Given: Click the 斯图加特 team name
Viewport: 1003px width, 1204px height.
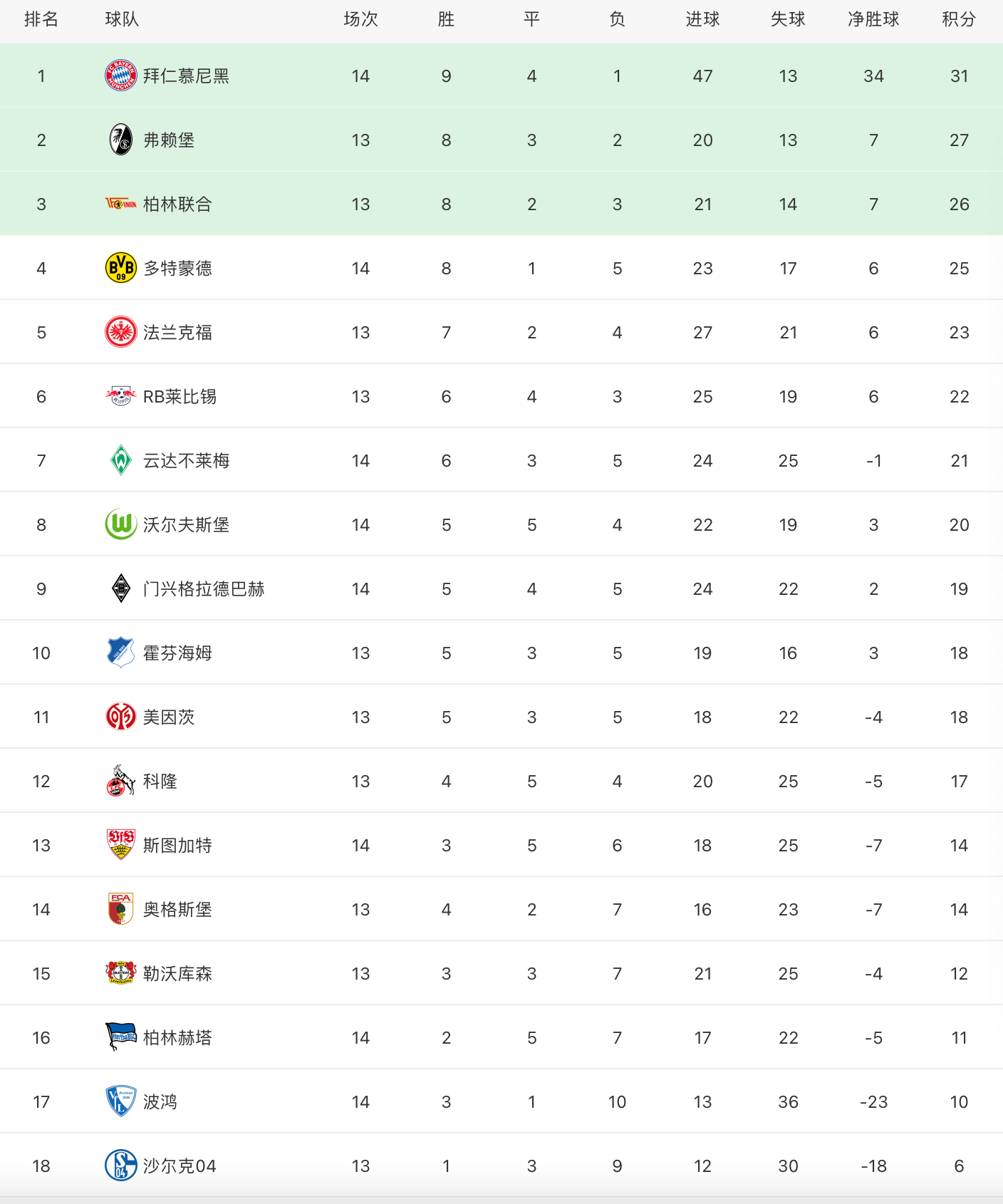Looking at the screenshot, I should coord(177,845).
